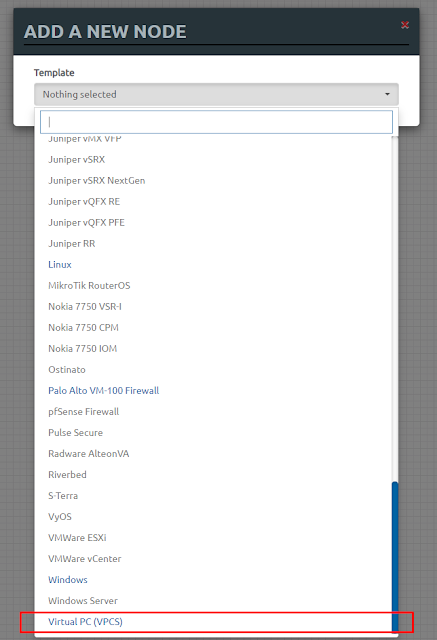Click the template search input field

216,122
